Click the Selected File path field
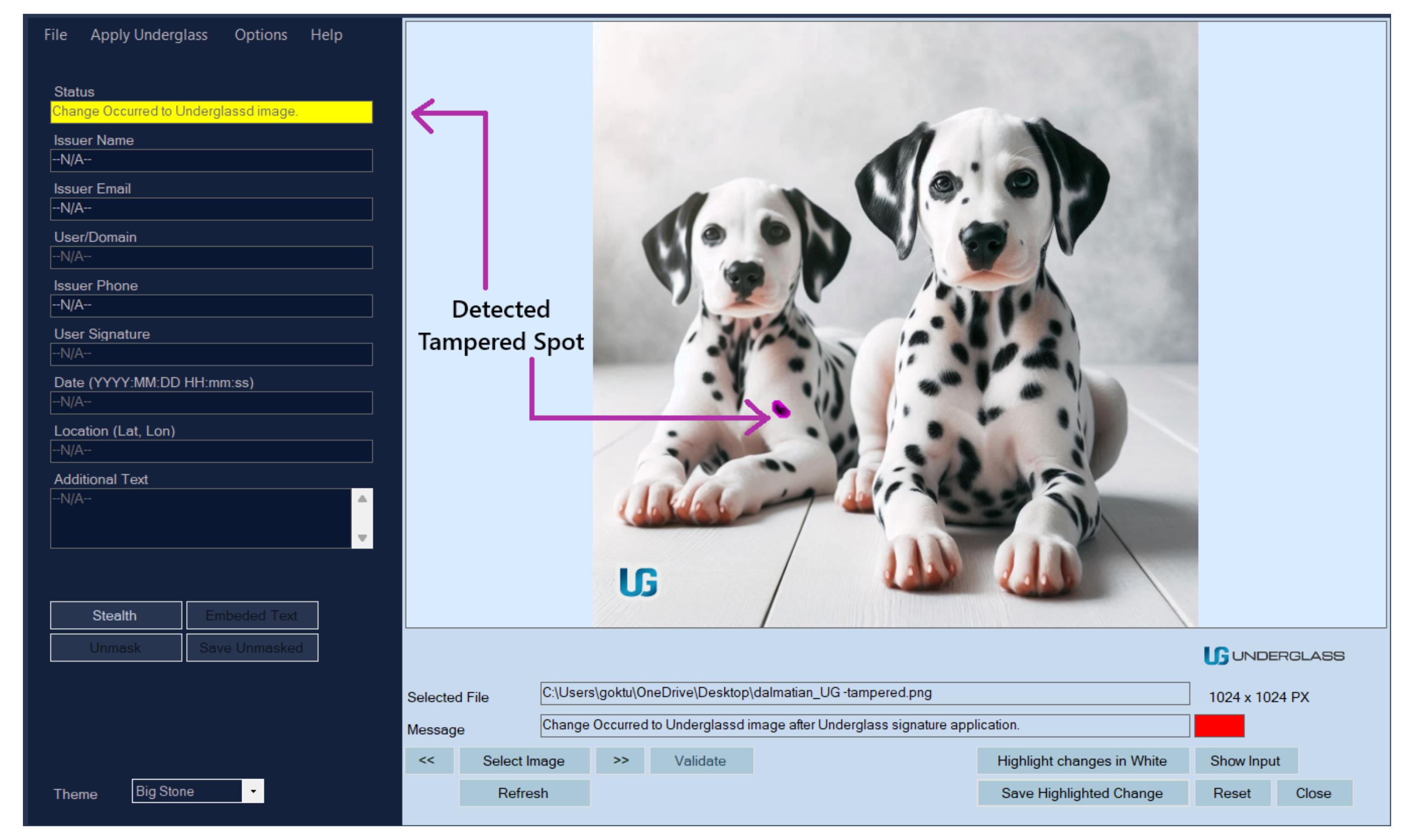The width and height of the screenshot is (1414, 840). pyautogui.click(x=865, y=693)
